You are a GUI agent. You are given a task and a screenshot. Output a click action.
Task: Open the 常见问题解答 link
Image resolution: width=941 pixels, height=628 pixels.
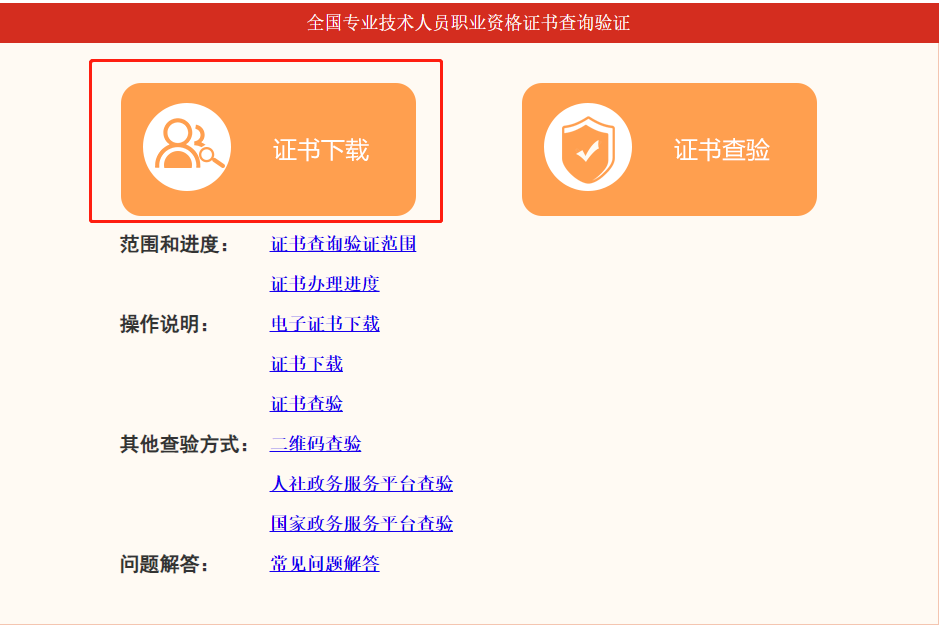pos(325,564)
